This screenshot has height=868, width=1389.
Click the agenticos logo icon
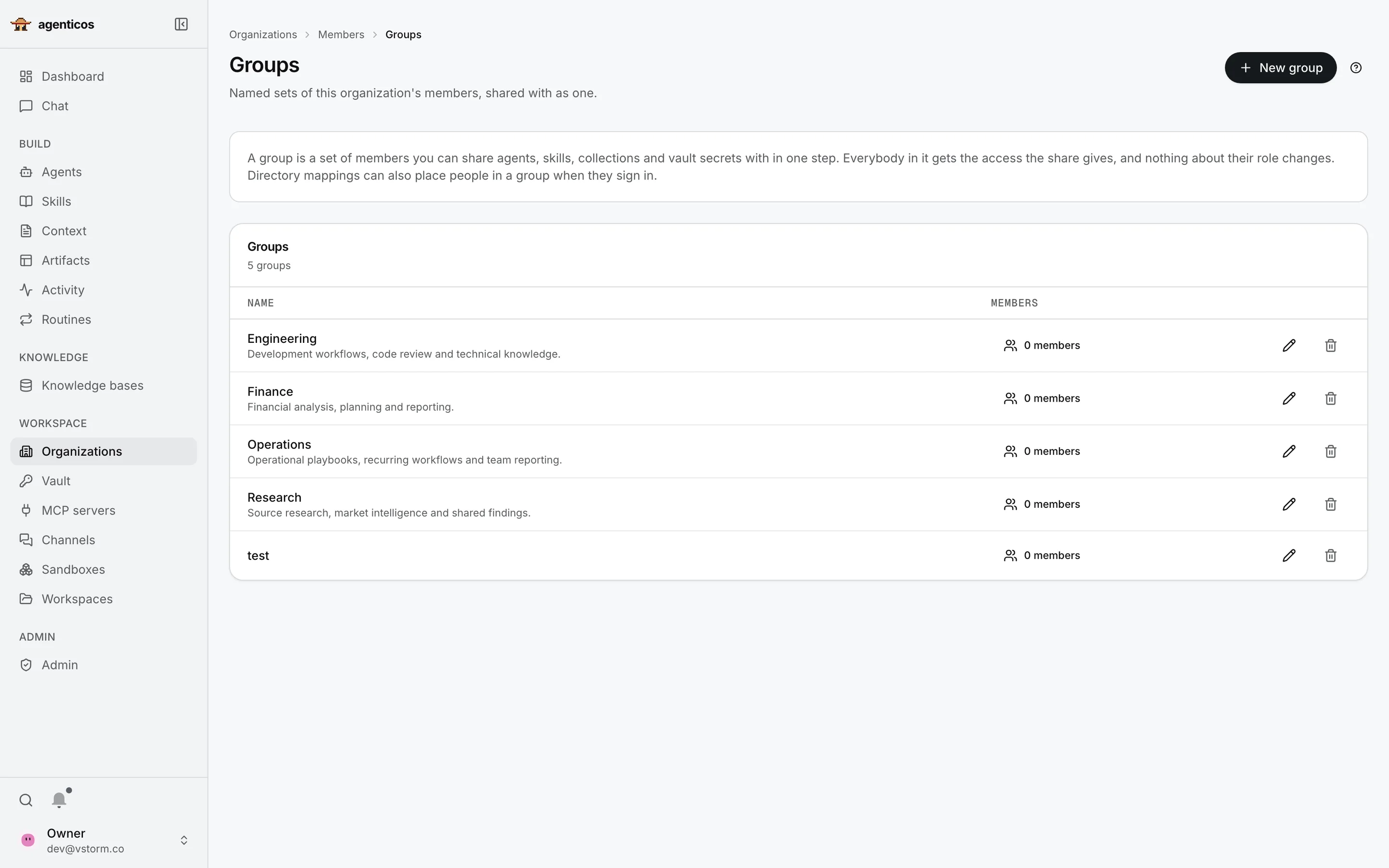click(x=21, y=24)
